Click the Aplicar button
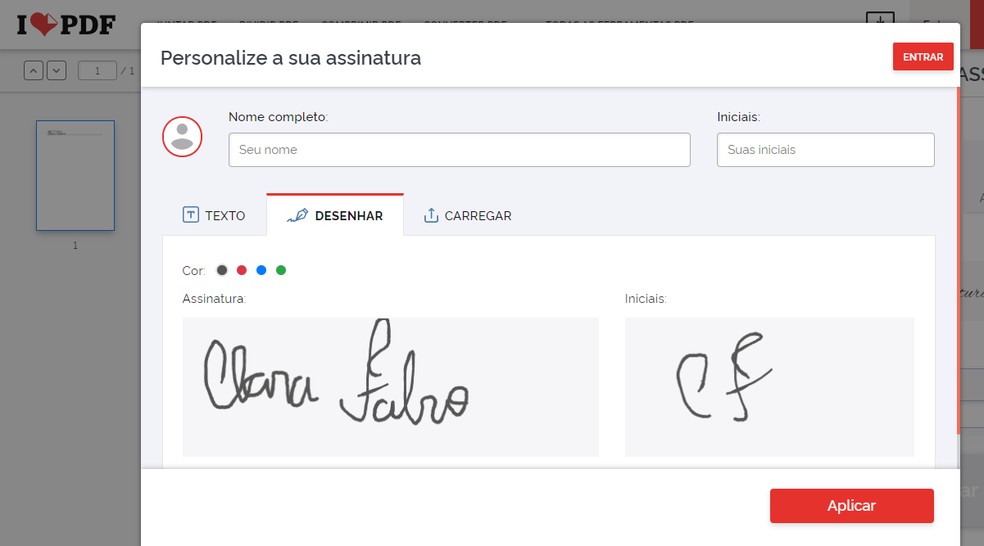Image resolution: width=984 pixels, height=546 pixels. 852,506
